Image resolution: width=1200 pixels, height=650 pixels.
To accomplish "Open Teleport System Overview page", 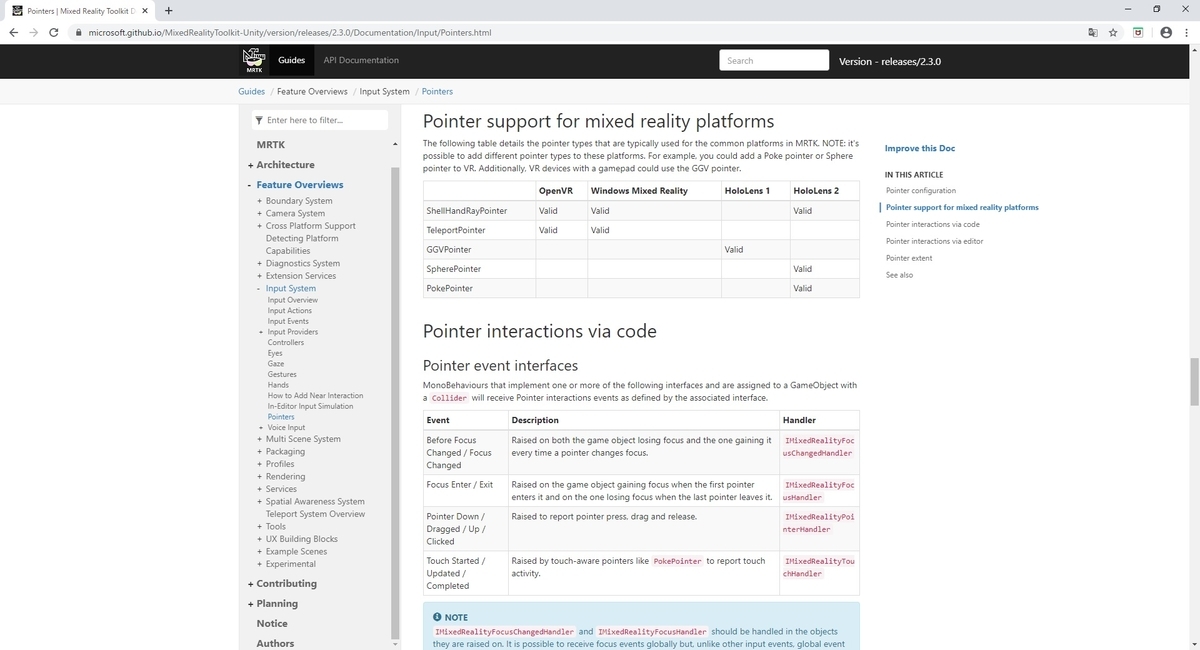I will click(x=315, y=514).
